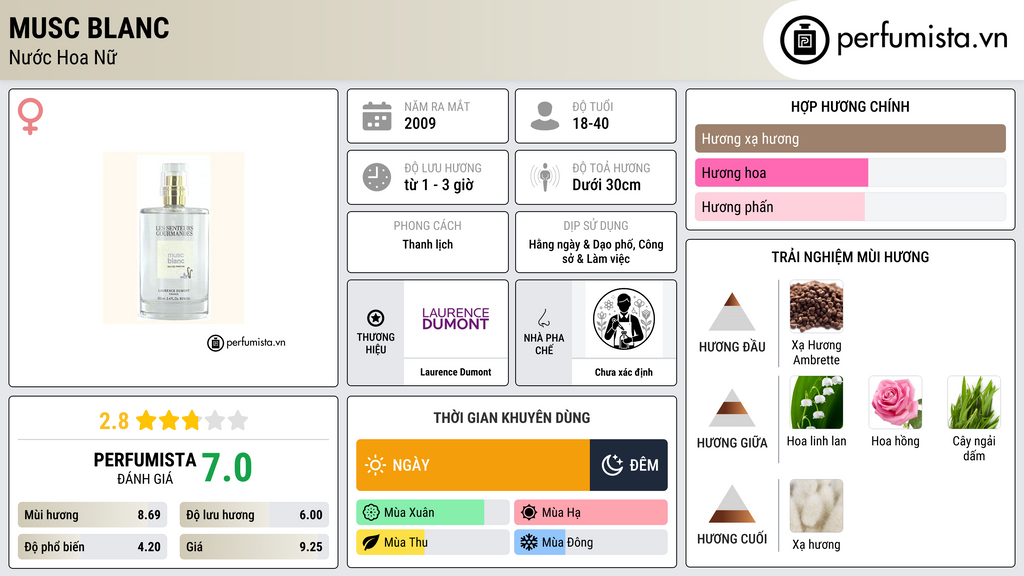The height and width of the screenshot is (576, 1024).
Task: Click the 7.0 Perfumista rating number
Action: 227,468
